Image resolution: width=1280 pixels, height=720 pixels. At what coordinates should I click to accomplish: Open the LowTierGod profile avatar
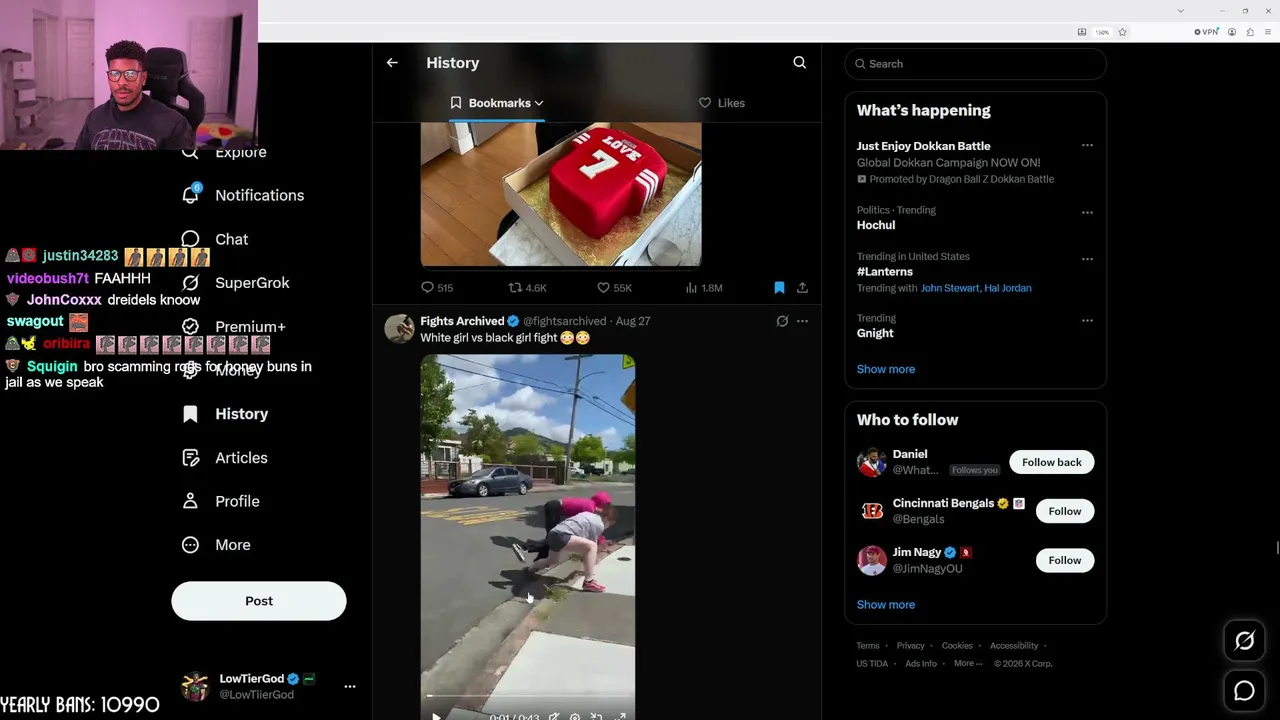[x=194, y=686]
